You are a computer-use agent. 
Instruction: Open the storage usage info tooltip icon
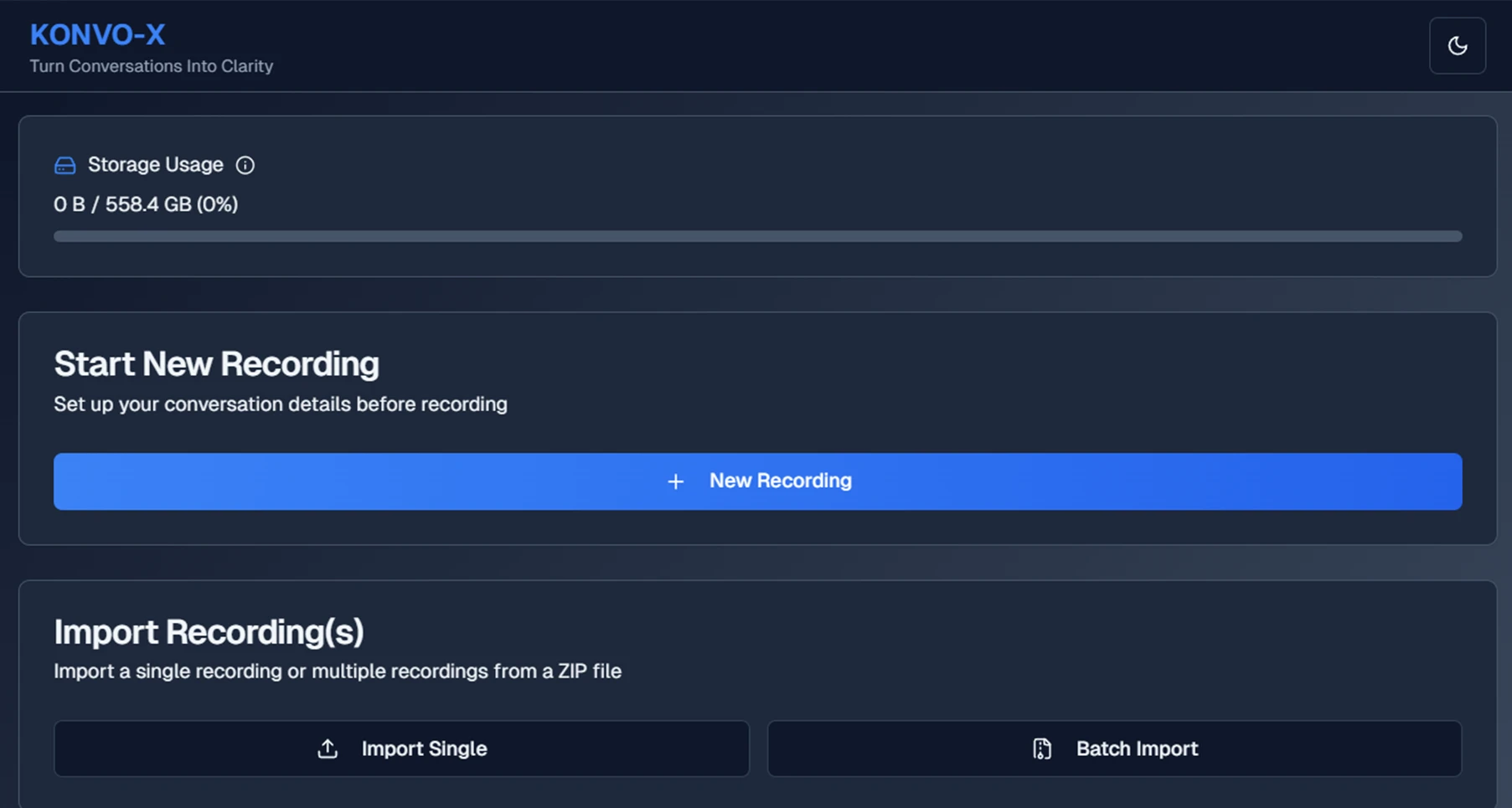coord(245,165)
